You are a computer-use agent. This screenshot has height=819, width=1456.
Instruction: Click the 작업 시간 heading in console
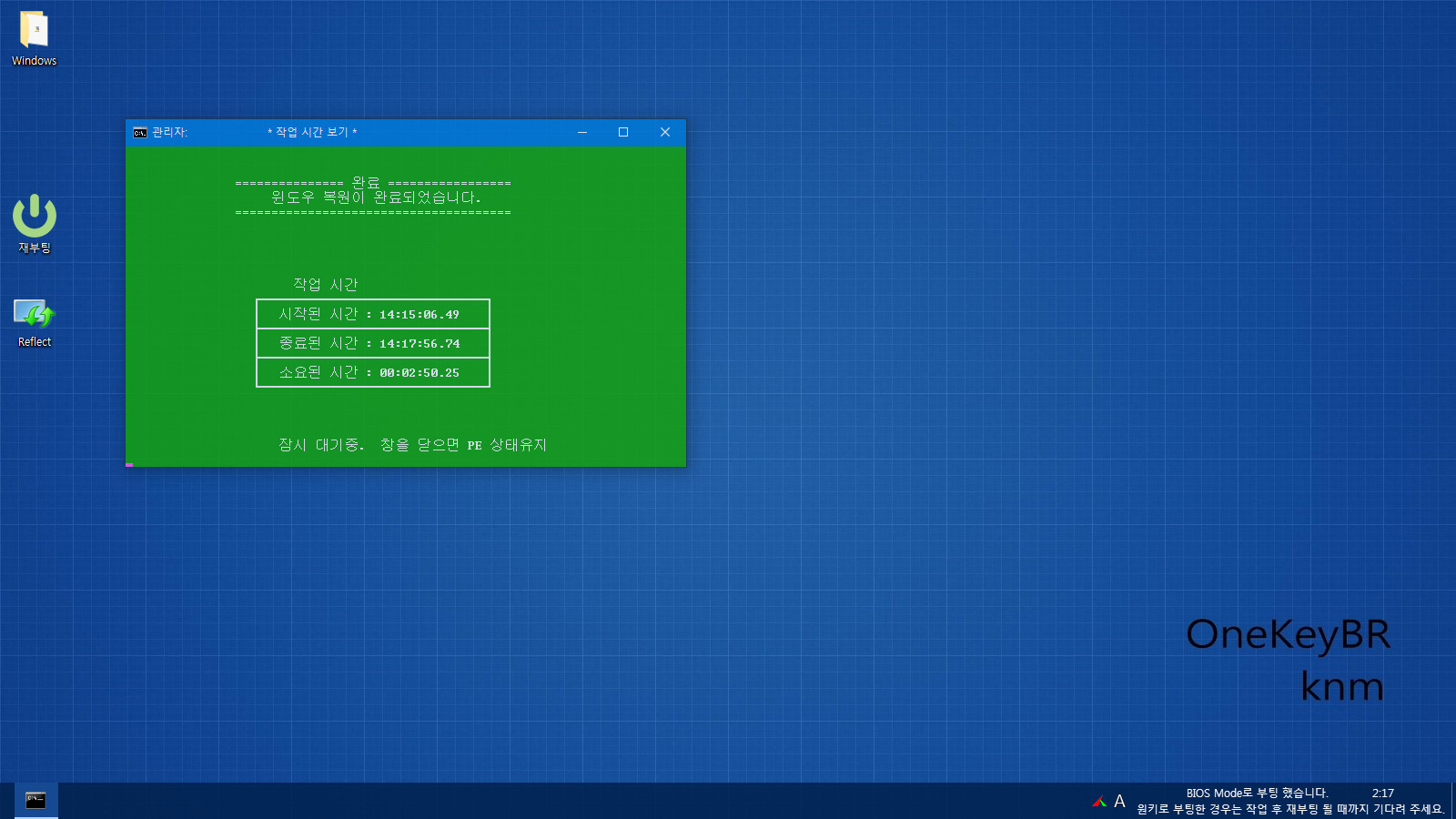pos(326,285)
